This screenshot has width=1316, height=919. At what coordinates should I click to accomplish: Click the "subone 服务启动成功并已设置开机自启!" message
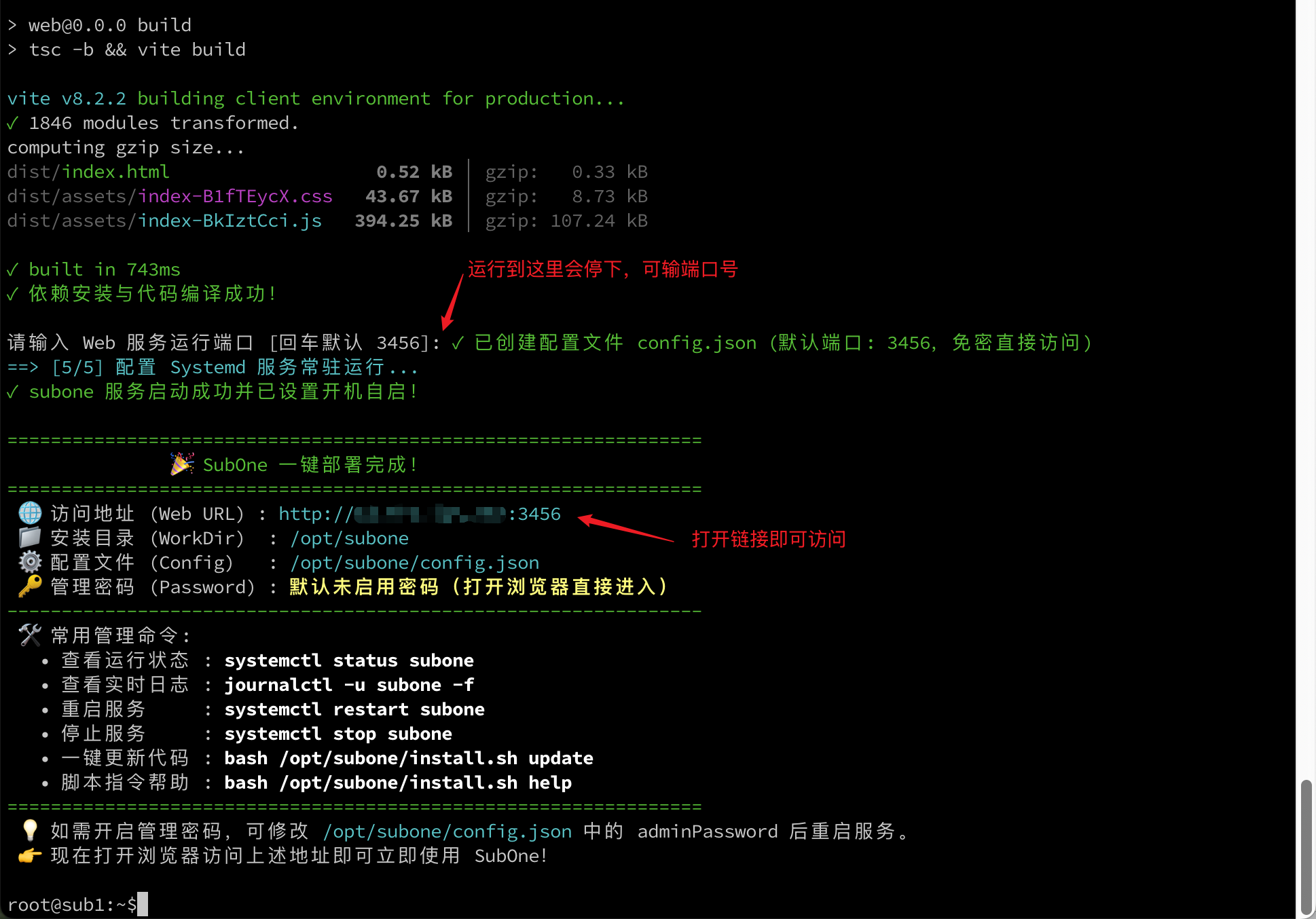[x=212, y=392]
